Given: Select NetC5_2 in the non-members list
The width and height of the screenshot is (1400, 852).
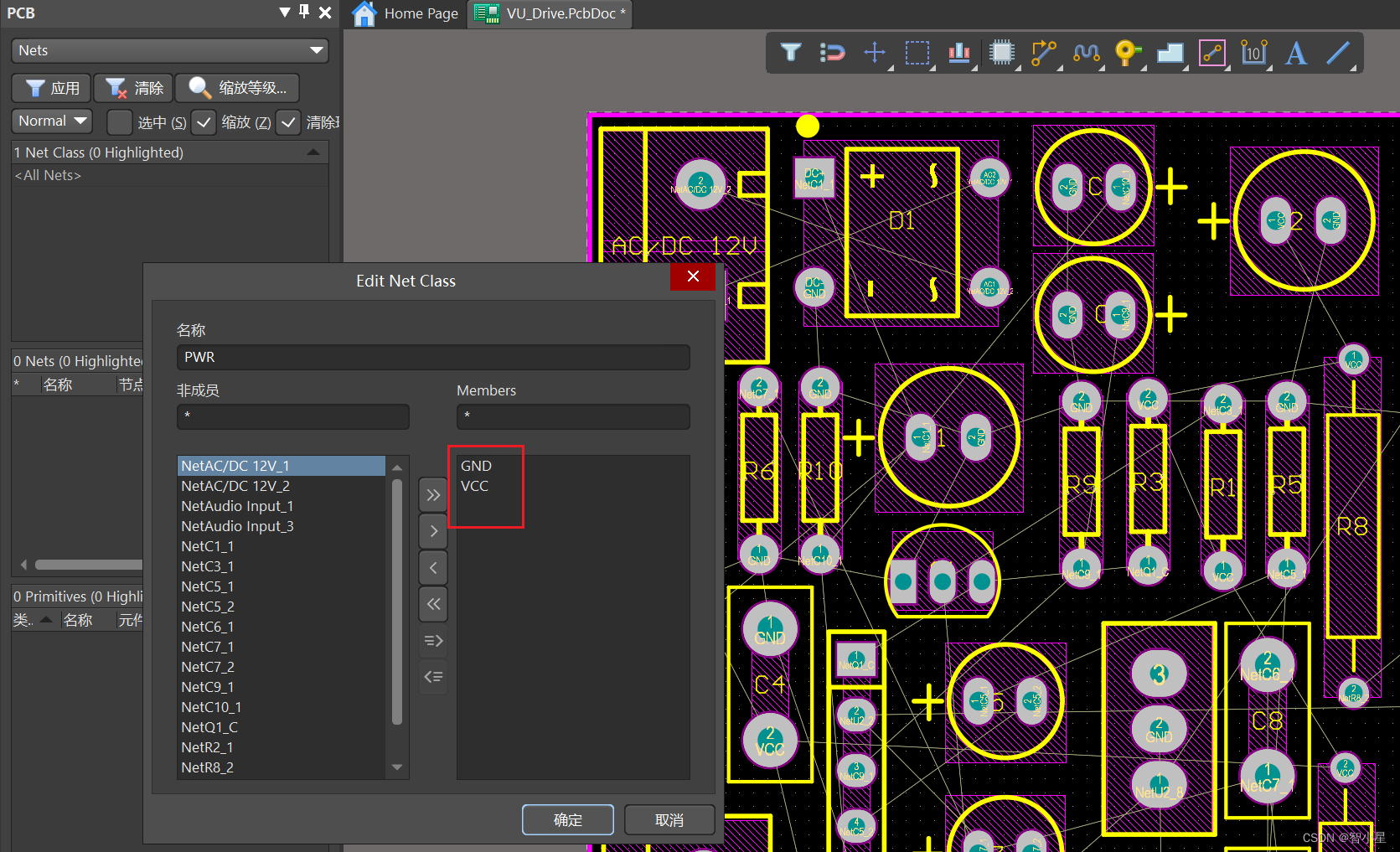Looking at the screenshot, I should 282,607.
